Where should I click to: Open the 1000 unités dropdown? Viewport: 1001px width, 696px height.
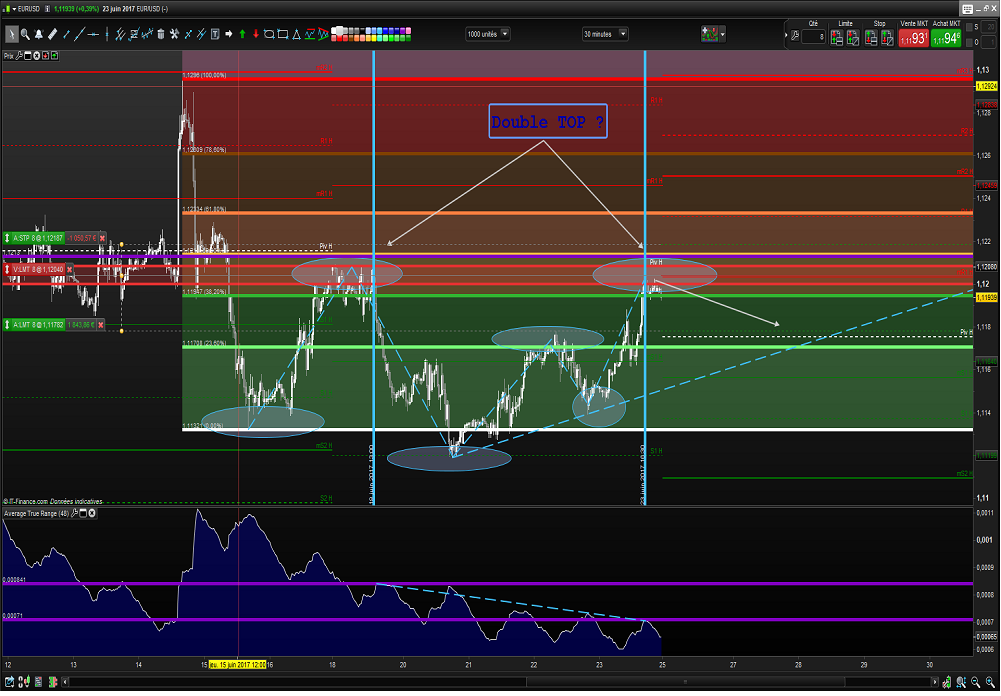[x=488, y=34]
